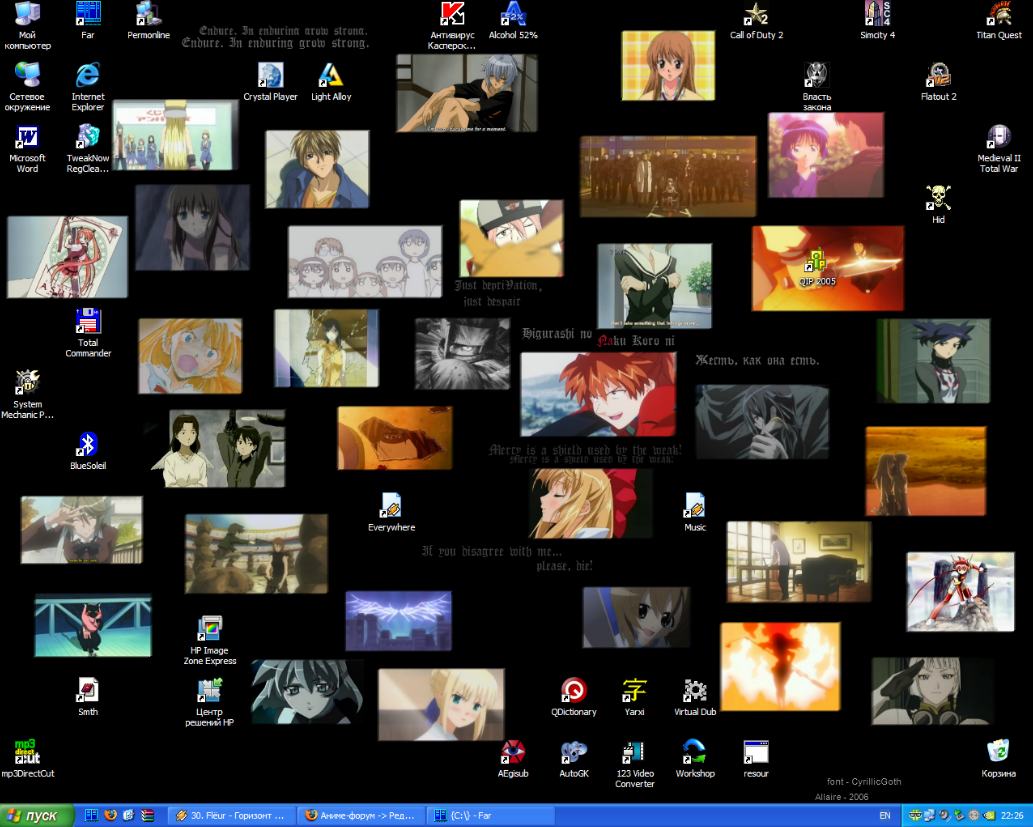
Task: Open the Smth shortcut
Action: pos(88,698)
